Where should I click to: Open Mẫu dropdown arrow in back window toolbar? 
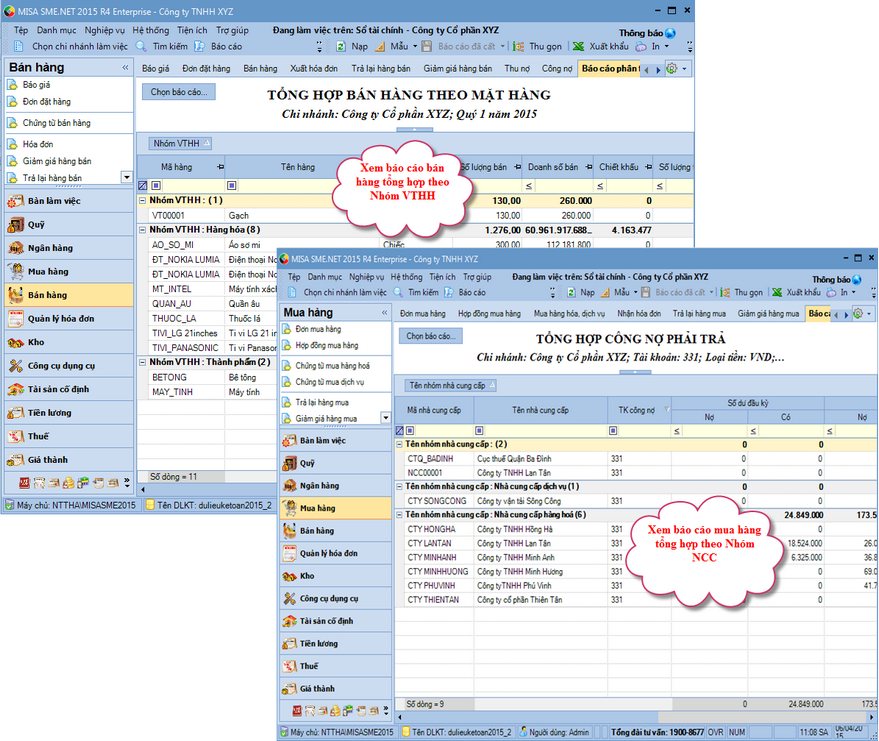(x=415, y=47)
